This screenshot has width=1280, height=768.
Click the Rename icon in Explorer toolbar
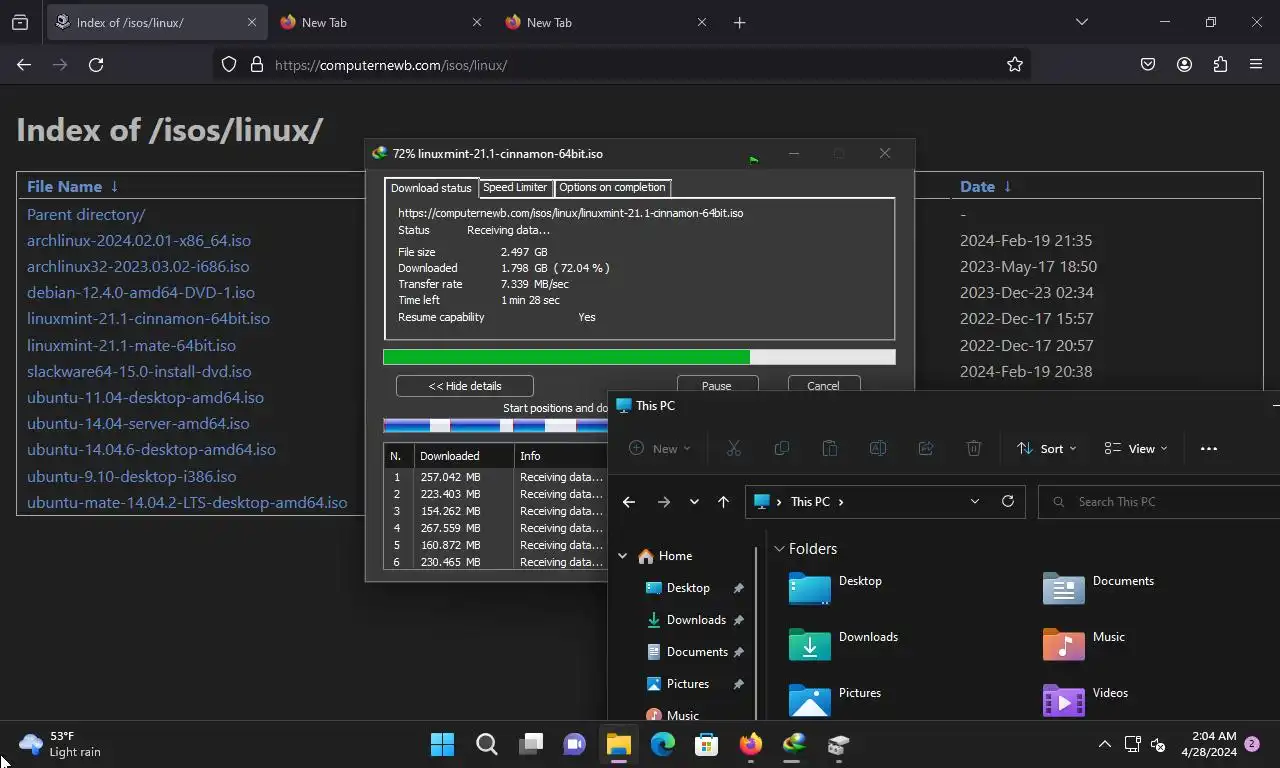pos(878,448)
